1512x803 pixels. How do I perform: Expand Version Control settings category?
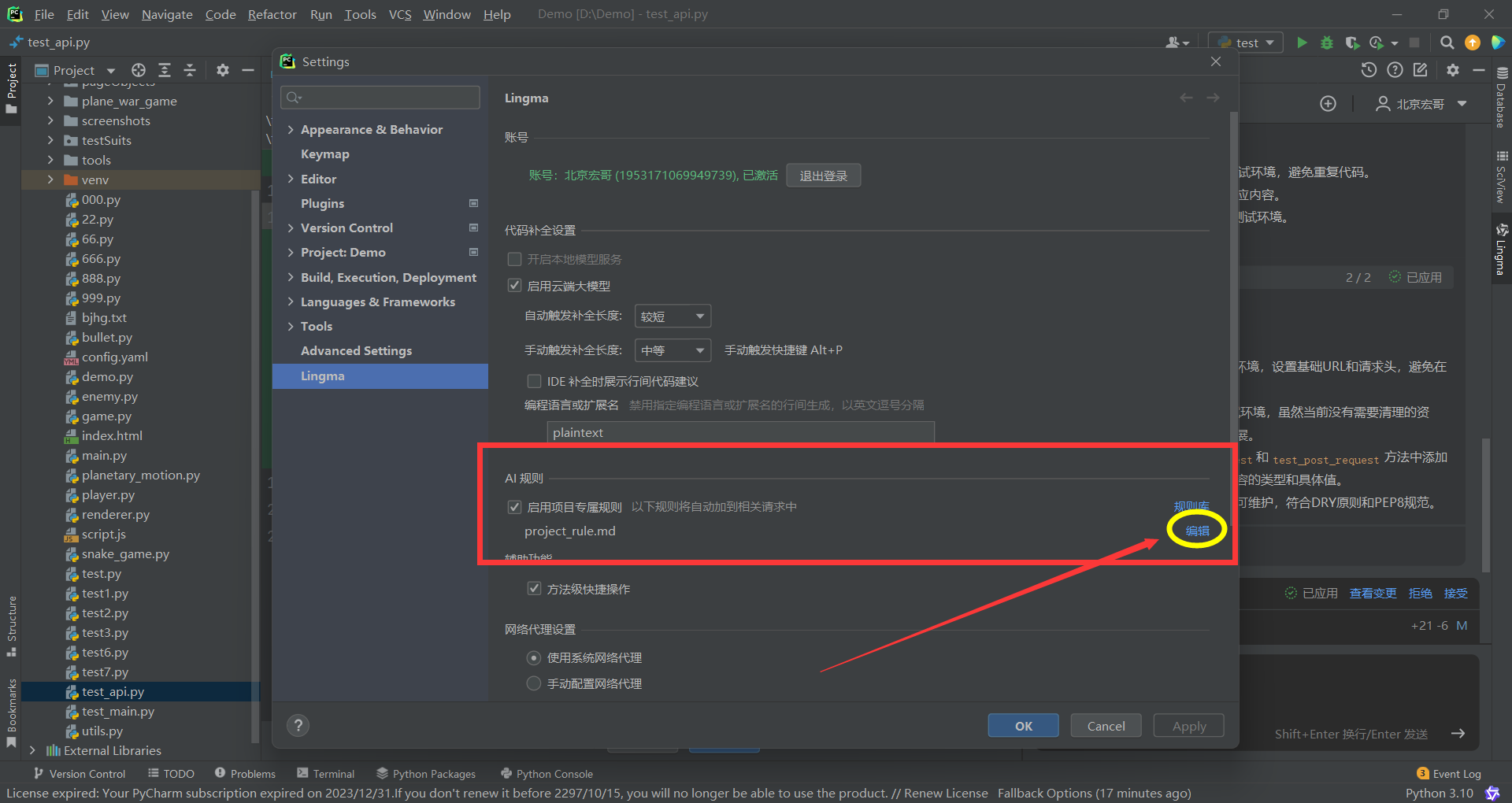pos(291,228)
